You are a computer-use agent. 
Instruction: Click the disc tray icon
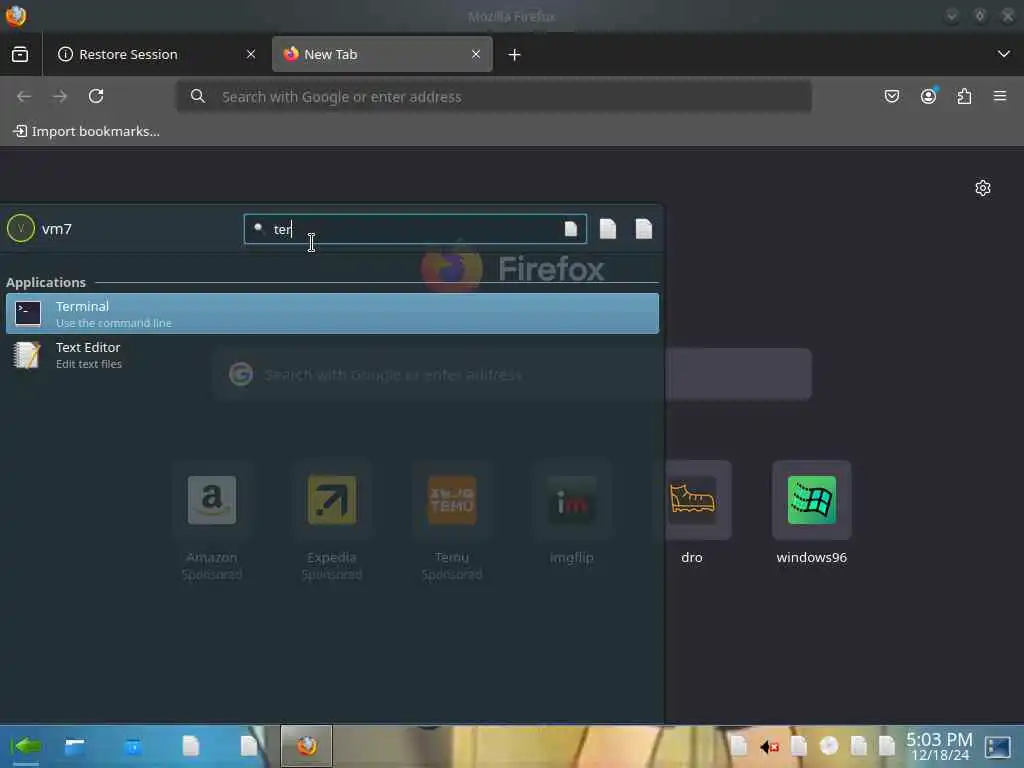tap(829, 745)
